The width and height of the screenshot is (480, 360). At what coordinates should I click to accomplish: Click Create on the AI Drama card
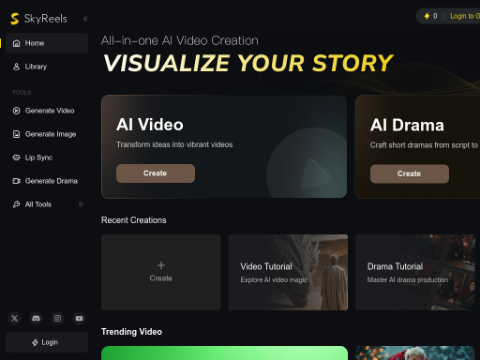click(x=409, y=174)
